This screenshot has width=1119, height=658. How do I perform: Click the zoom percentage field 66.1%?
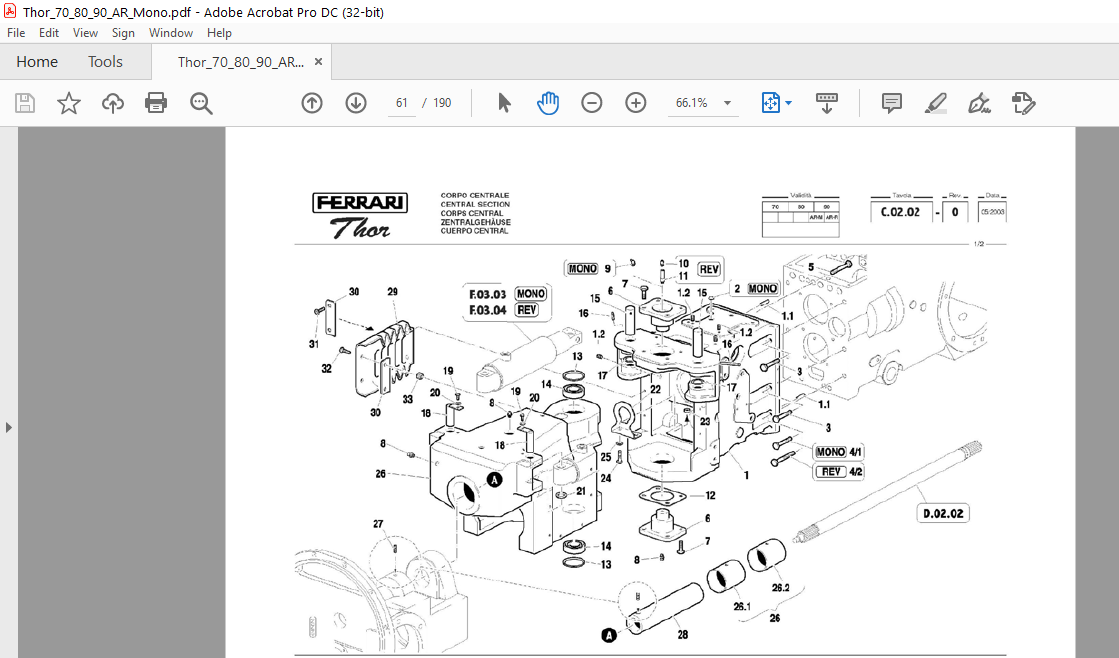(691, 103)
